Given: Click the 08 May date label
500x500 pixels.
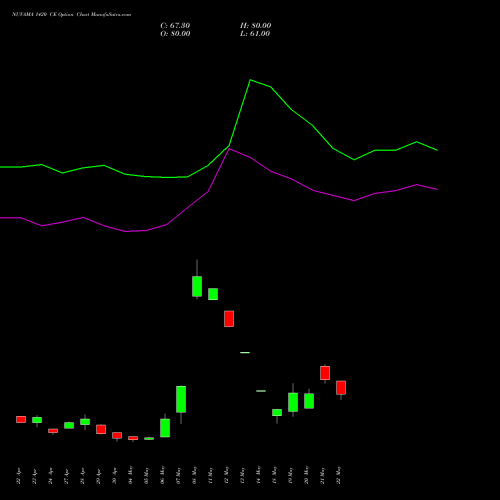Looking at the screenshot, I should pyautogui.click(x=195, y=475).
